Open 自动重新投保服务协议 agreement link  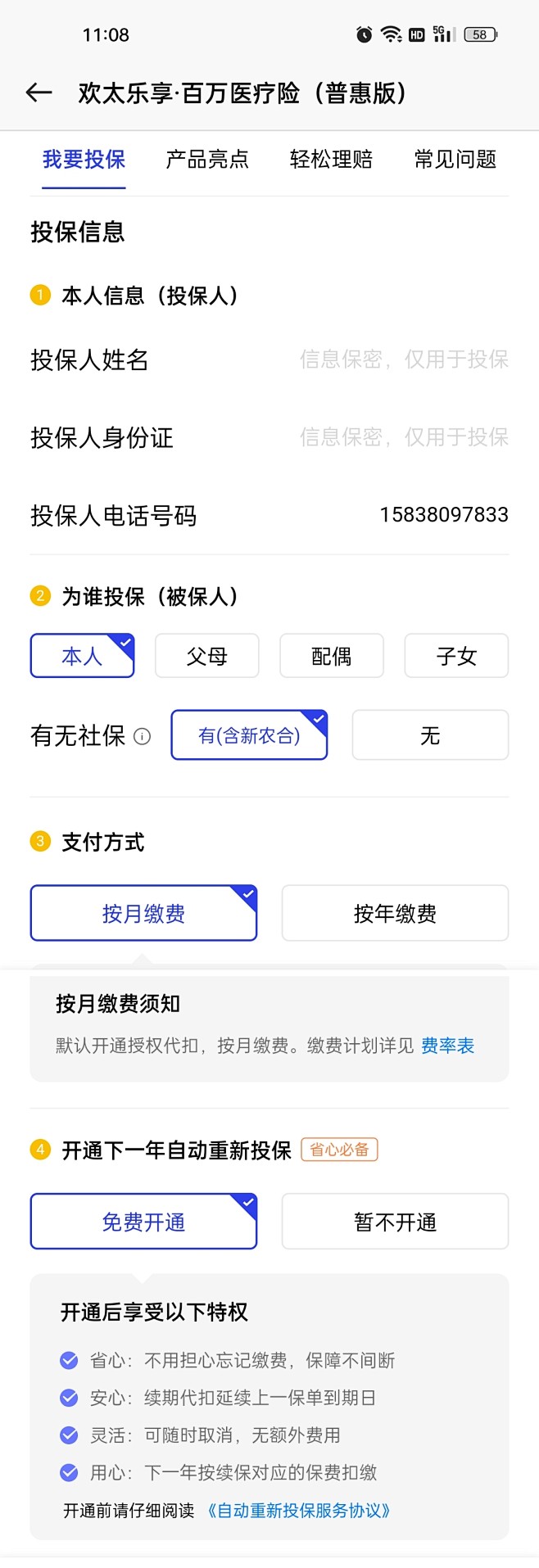click(298, 1511)
